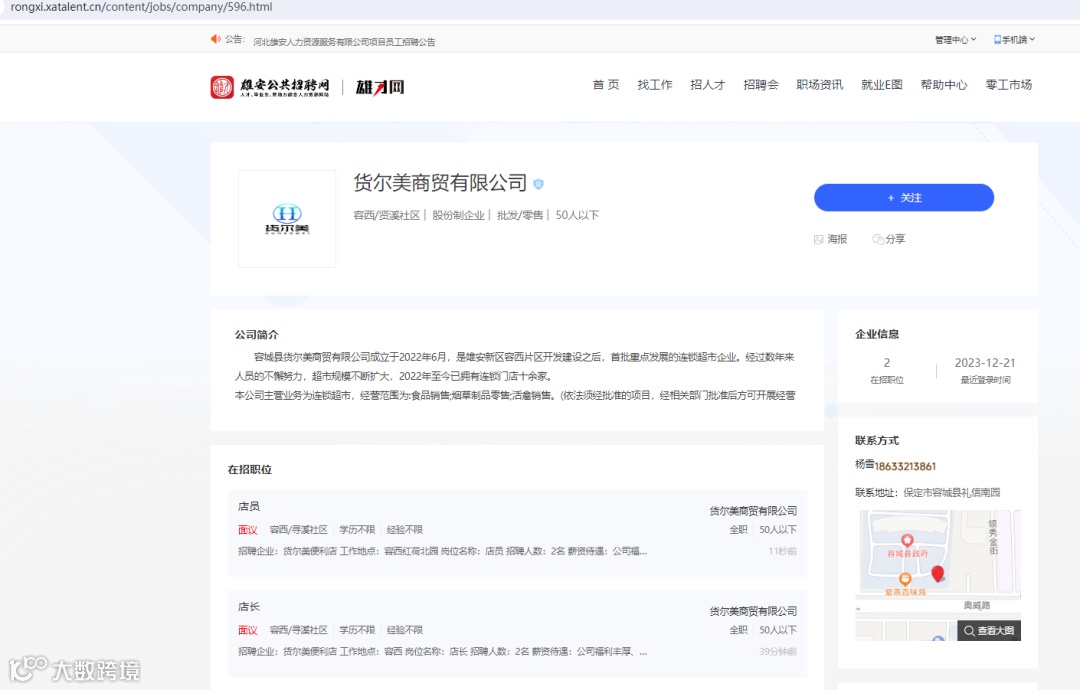
Task: Click the 面议 salary in 店员 row
Action: pyautogui.click(x=247, y=530)
